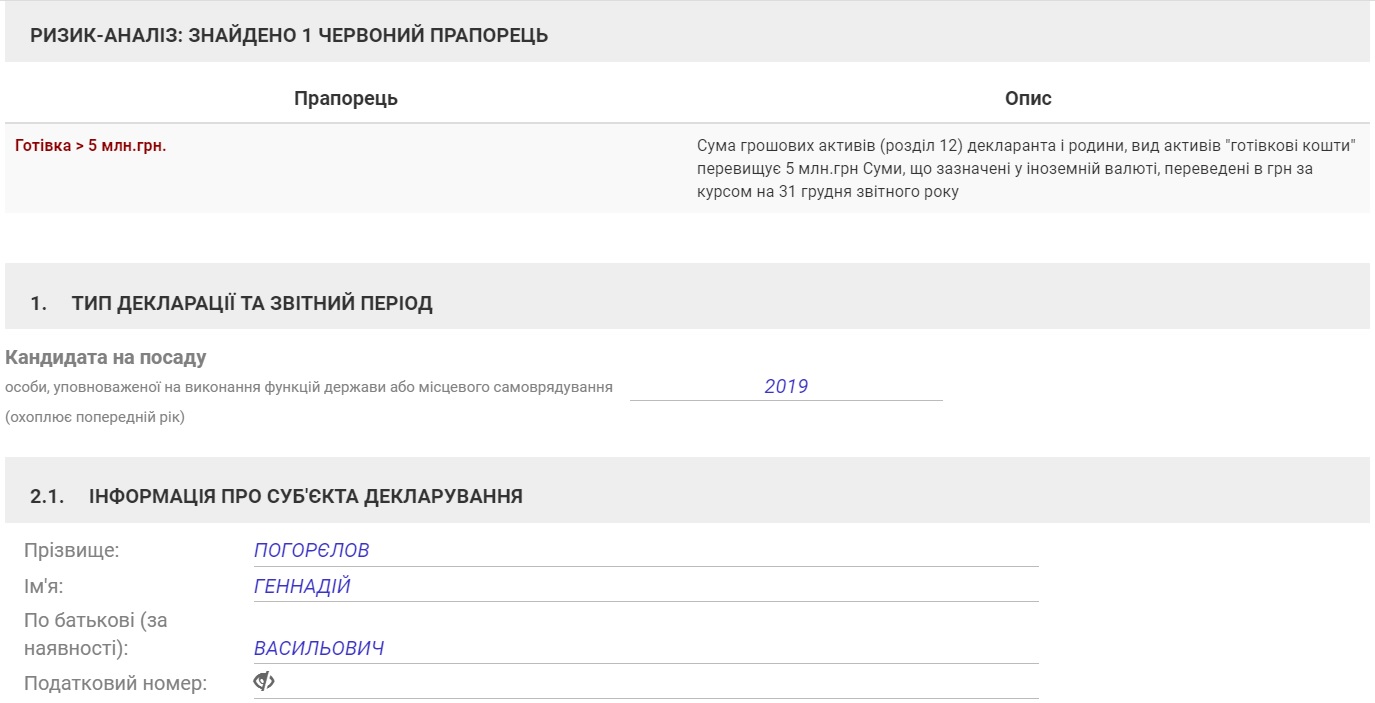1375x703 pixels.
Task: Click the patronymic value ВАСИЛЬОВИЧ
Action: 319,649
